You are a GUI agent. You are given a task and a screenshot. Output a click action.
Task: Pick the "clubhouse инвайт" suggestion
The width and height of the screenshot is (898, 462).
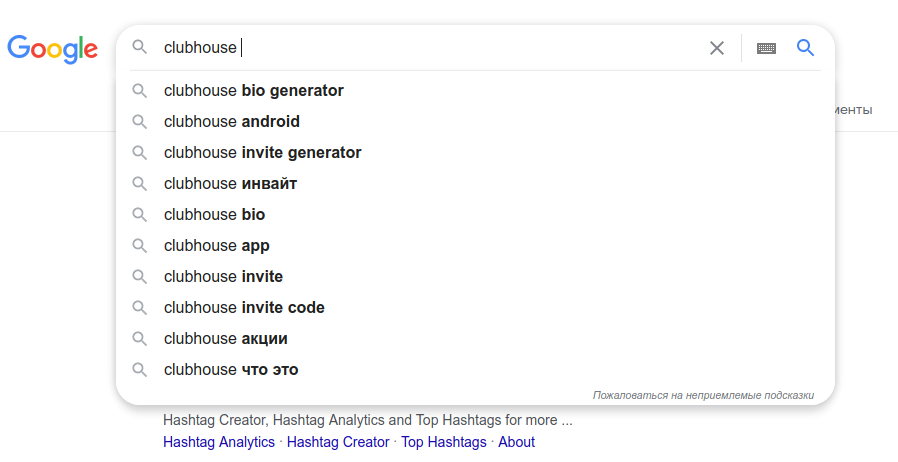231,184
